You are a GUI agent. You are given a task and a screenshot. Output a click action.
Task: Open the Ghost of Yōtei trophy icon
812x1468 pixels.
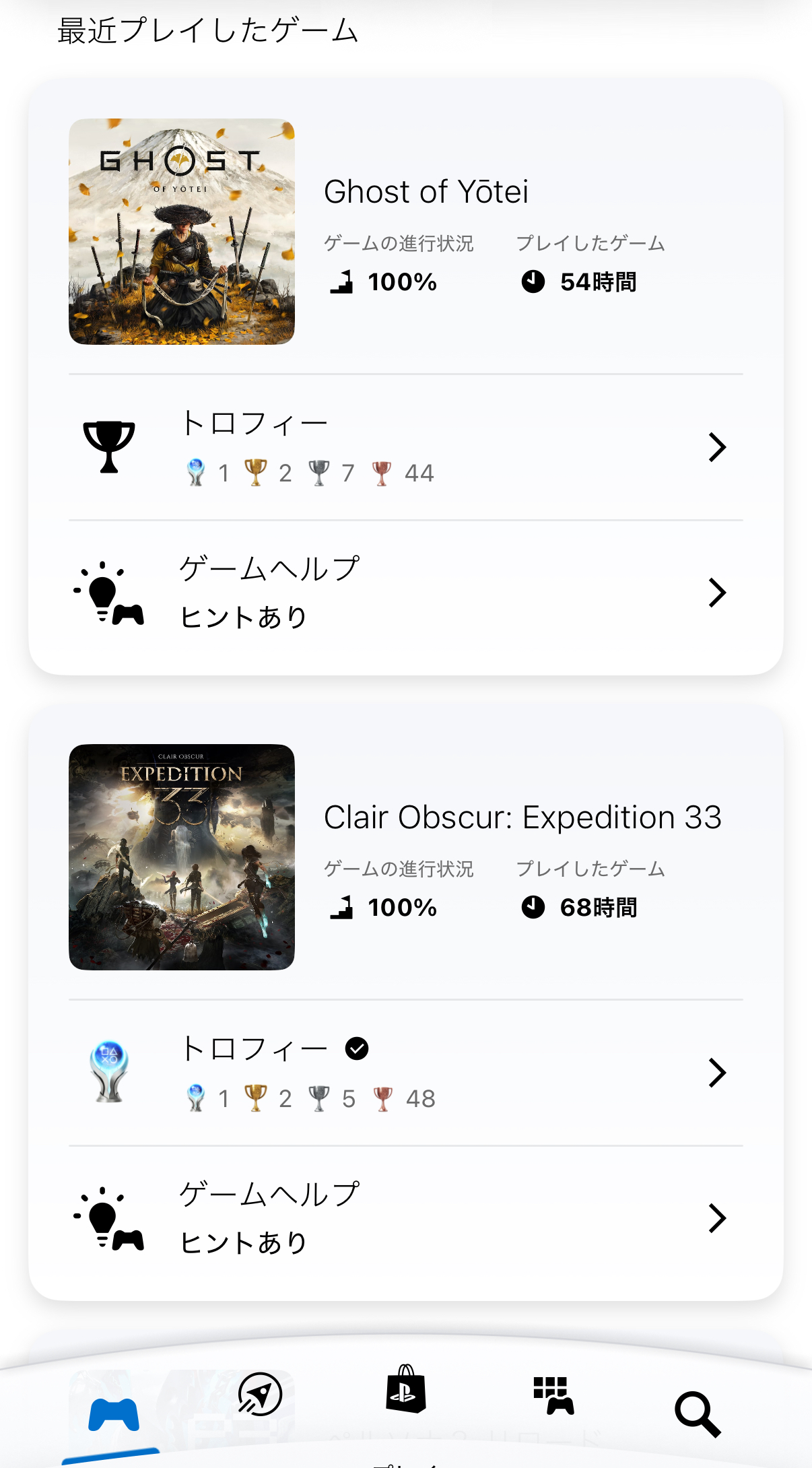pos(109,447)
